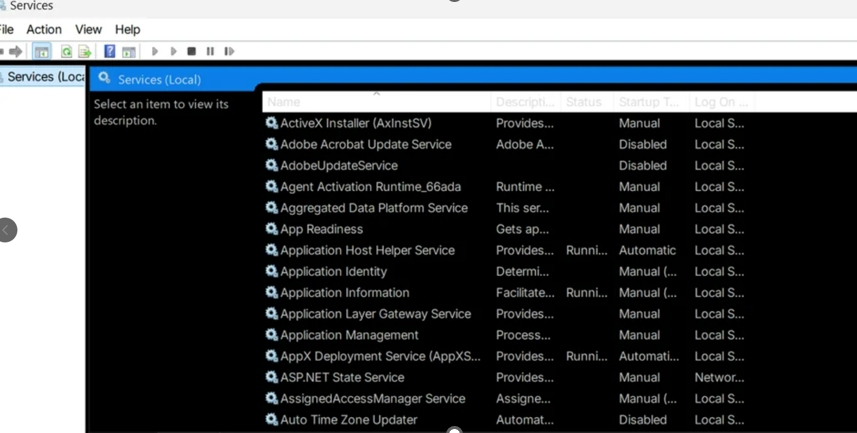Click Automatic startup type of Application Host Helper
857x433 pixels.
pyautogui.click(x=647, y=250)
